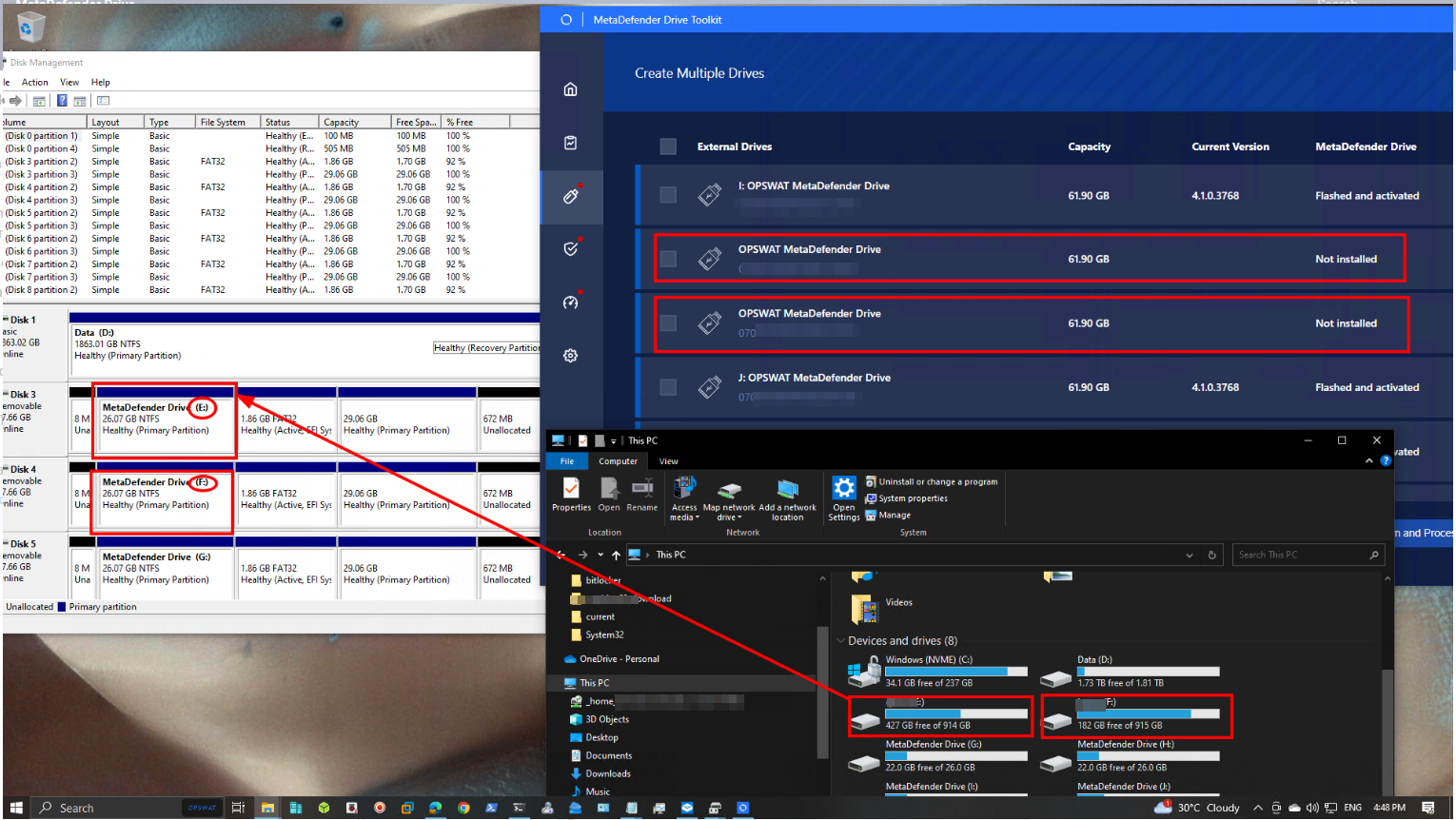Open recent locations dropdown in File Explorer
1456x820 pixels.
(x=600, y=555)
